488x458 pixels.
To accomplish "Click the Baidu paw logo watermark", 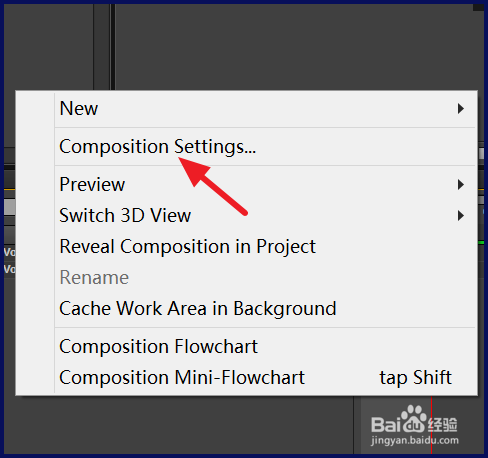I will (x=414, y=419).
